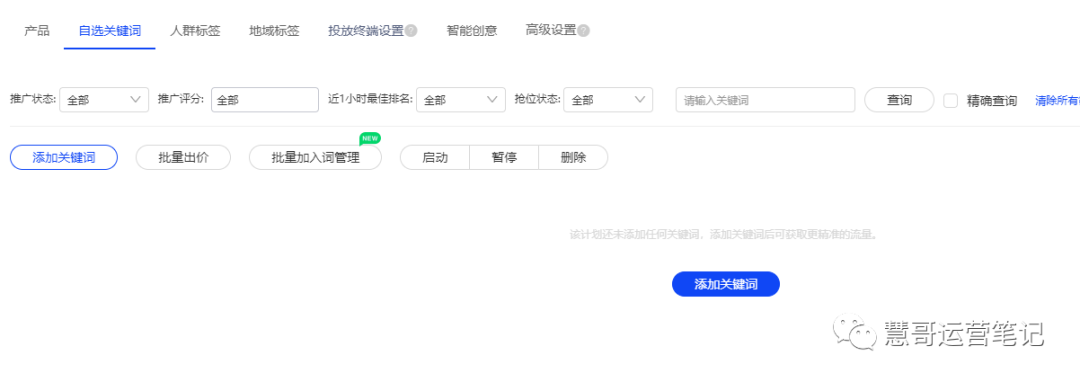Image resolution: width=1080 pixels, height=382 pixels.
Task: Enable the 精确查询 checkbox
Action: 951,100
